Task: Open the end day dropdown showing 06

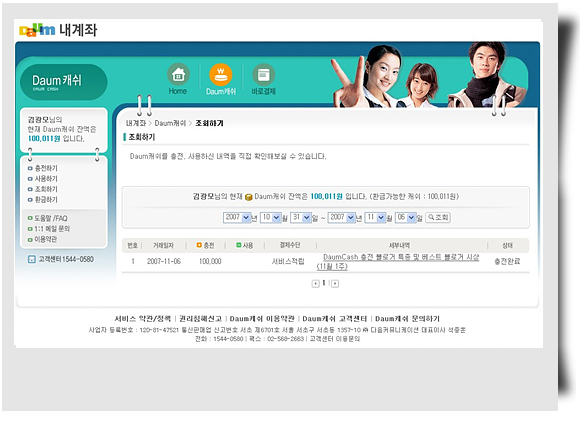Action: (x=406, y=217)
